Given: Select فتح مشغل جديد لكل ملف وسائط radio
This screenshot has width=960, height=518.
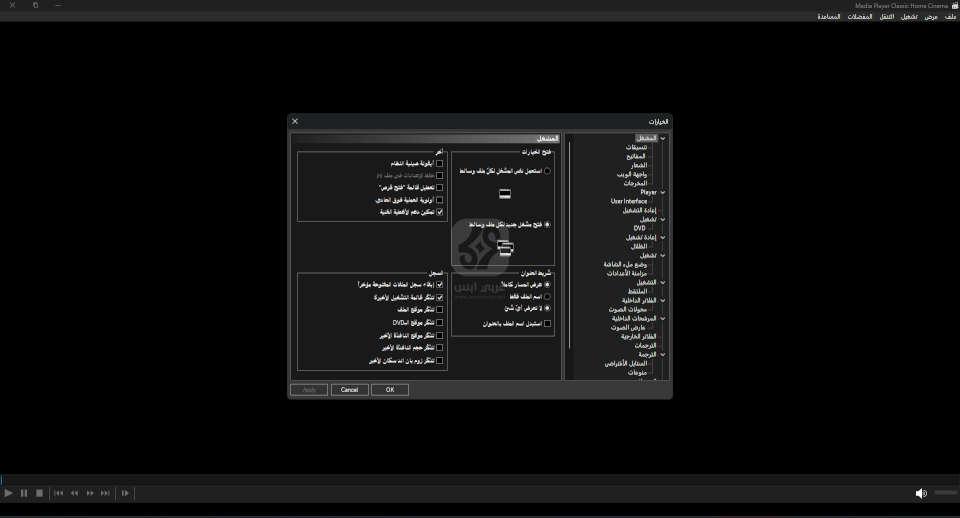Looking at the screenshot, I should (547, 225).
